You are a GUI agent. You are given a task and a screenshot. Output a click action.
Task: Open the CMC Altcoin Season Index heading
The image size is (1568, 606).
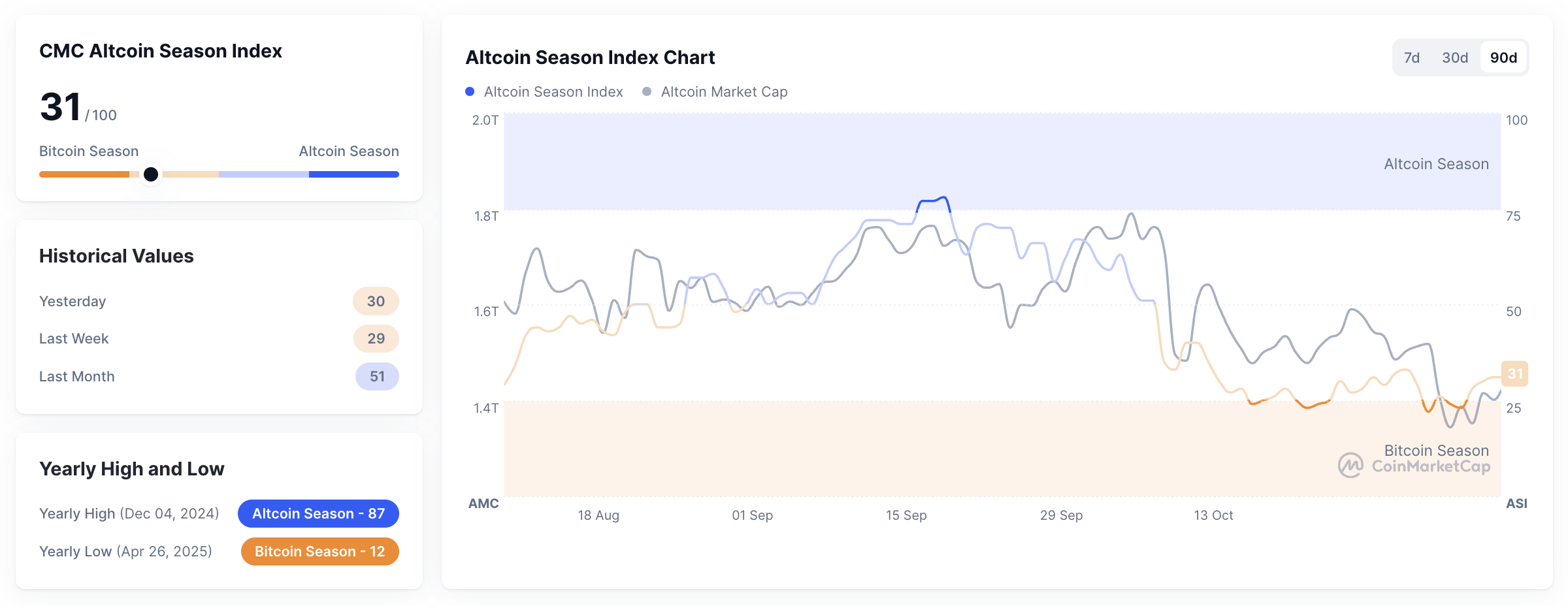(x=161, y=51)
